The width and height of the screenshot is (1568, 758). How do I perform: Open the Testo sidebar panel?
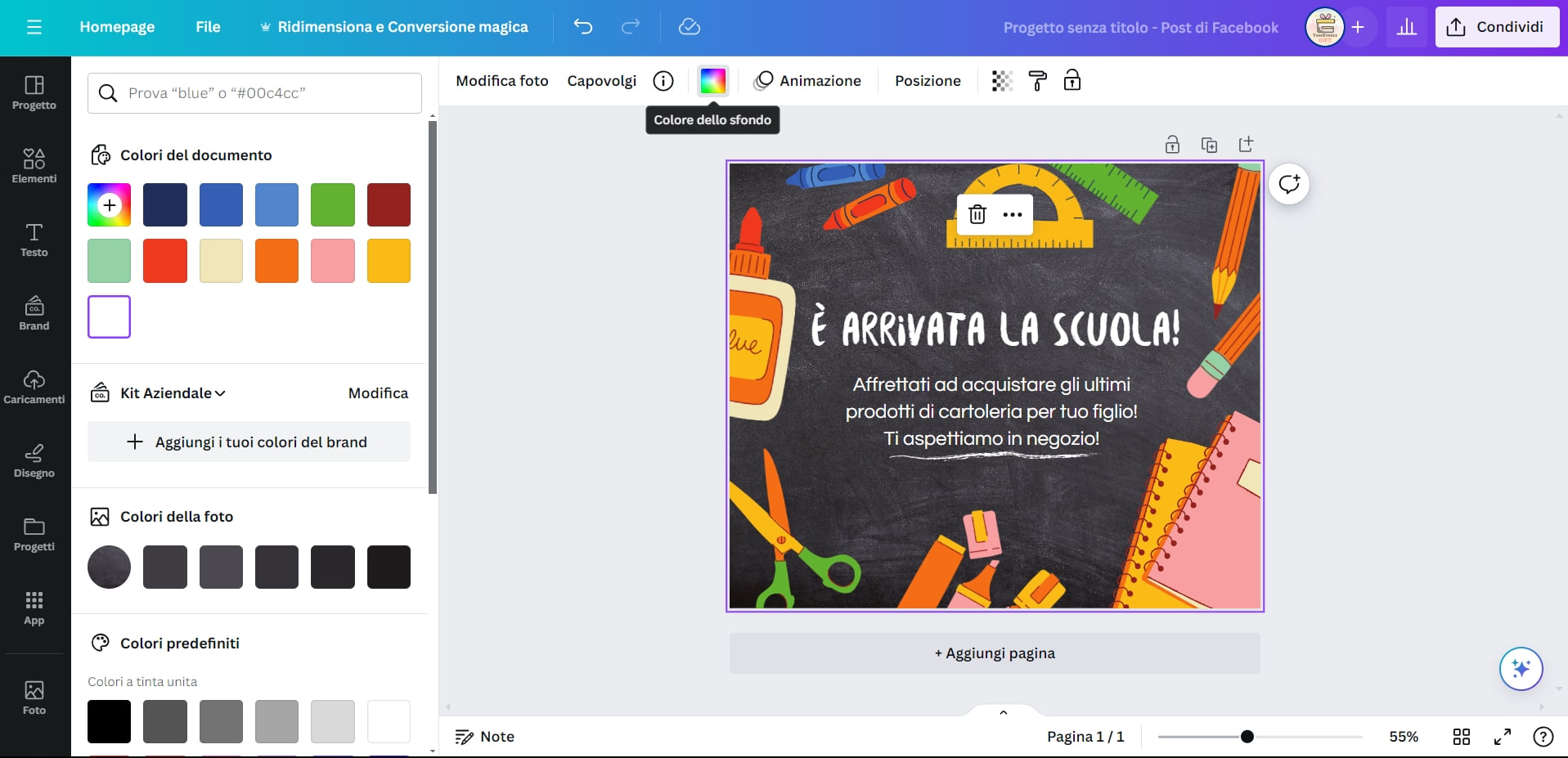34,240
